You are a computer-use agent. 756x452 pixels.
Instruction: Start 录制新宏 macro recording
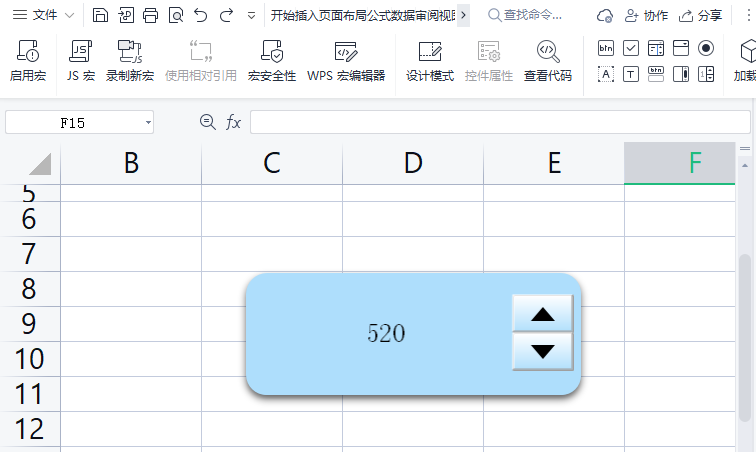click(x=130, y=60)
